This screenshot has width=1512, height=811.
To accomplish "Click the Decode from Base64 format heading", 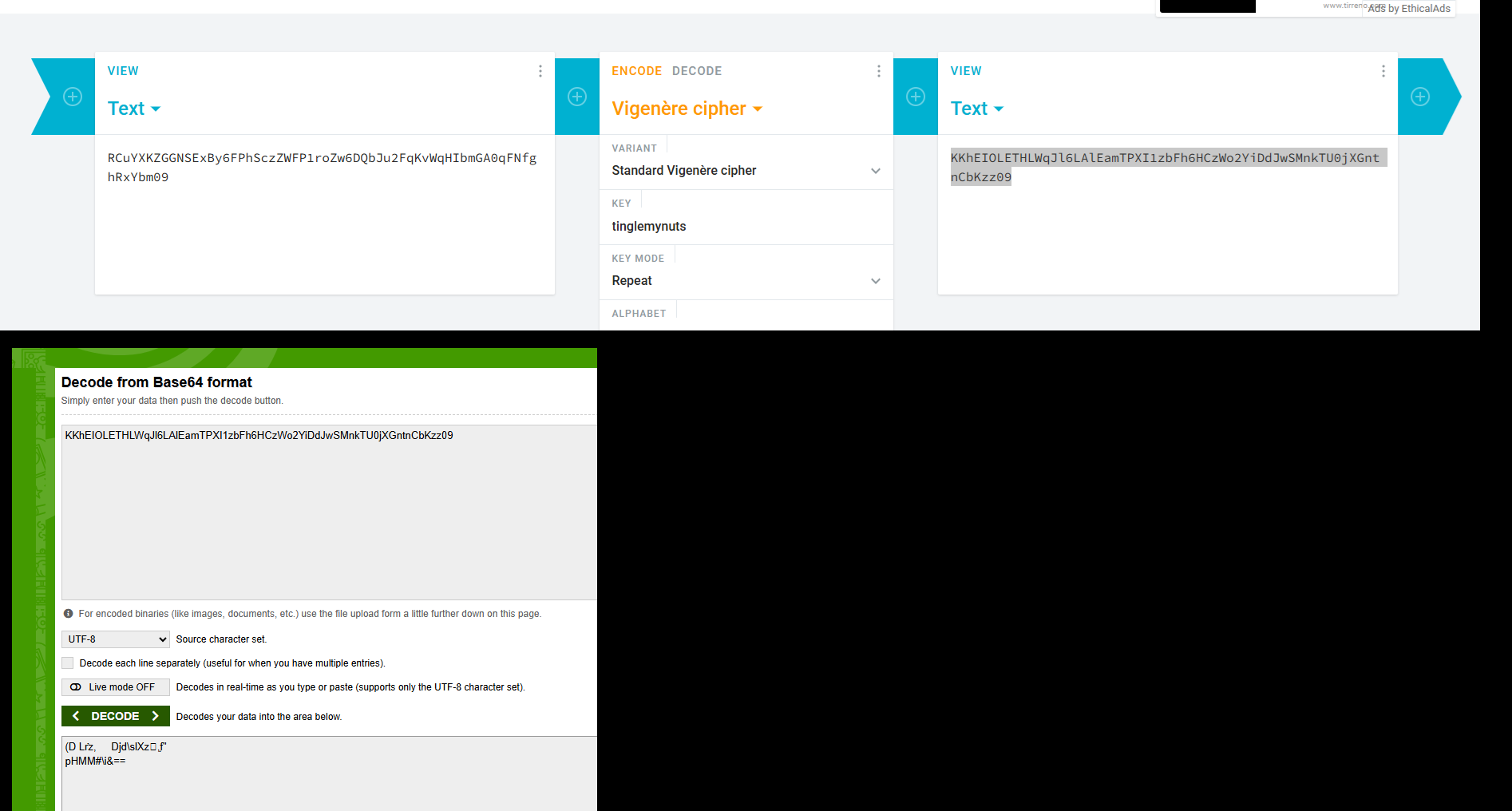I will tap(156, 382).
